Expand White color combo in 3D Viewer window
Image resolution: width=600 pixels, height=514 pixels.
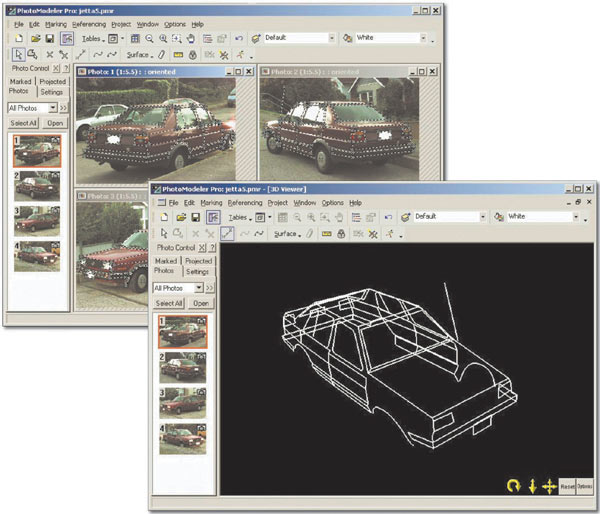576,217
